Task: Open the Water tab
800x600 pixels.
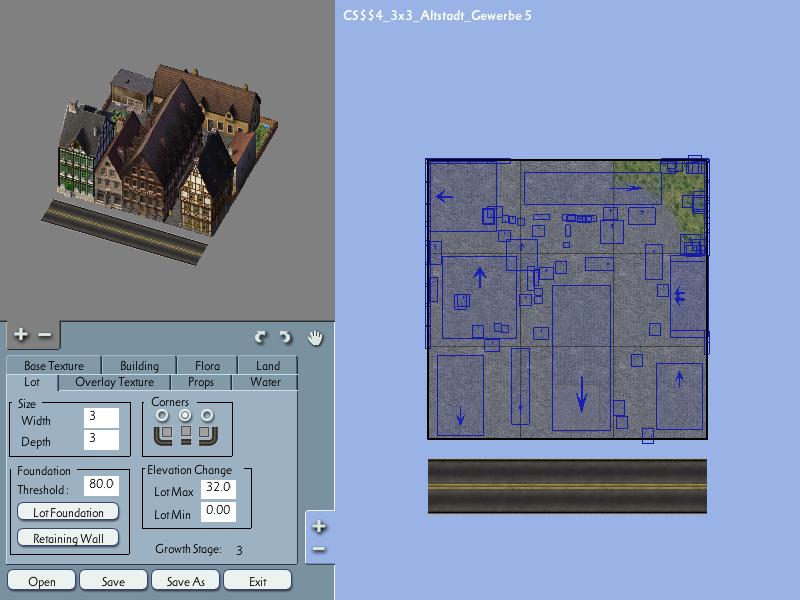Action: 265,382
